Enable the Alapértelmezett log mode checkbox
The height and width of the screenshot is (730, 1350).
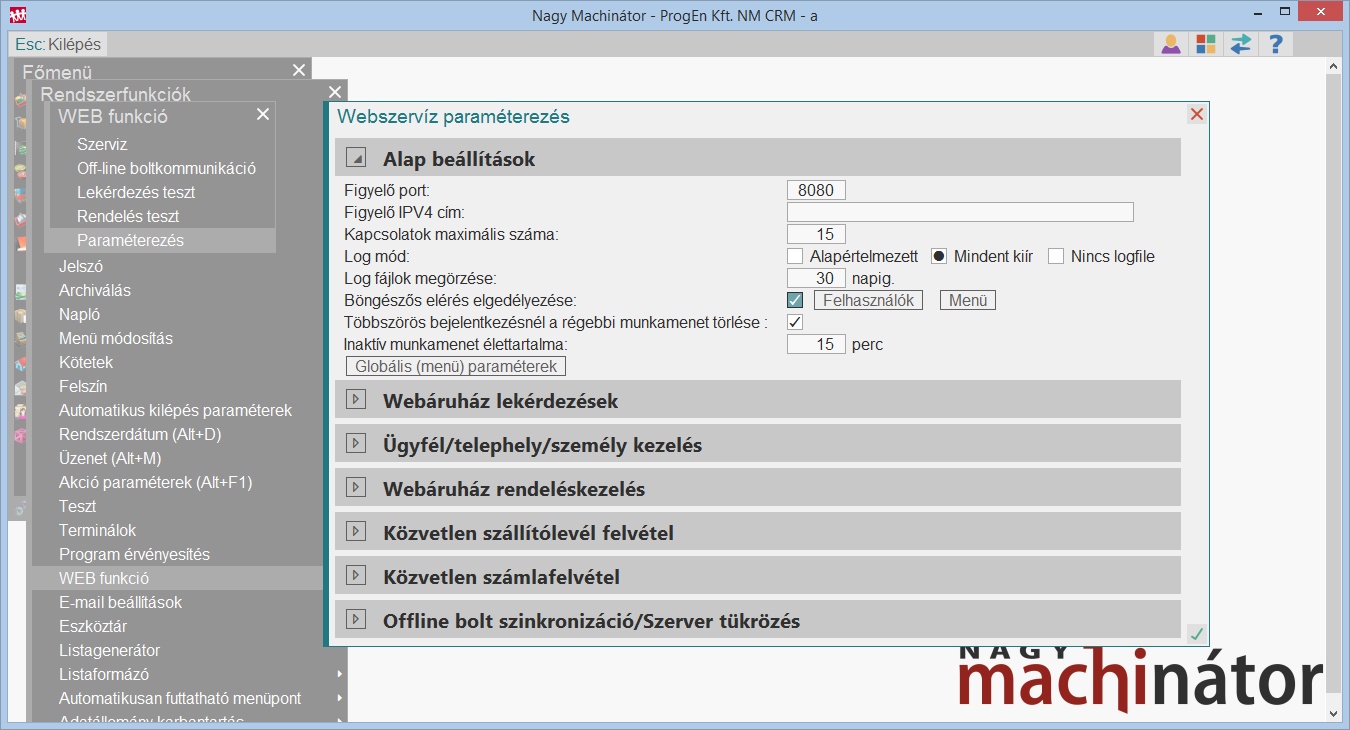pyautogui.click(x=795, y=256)
